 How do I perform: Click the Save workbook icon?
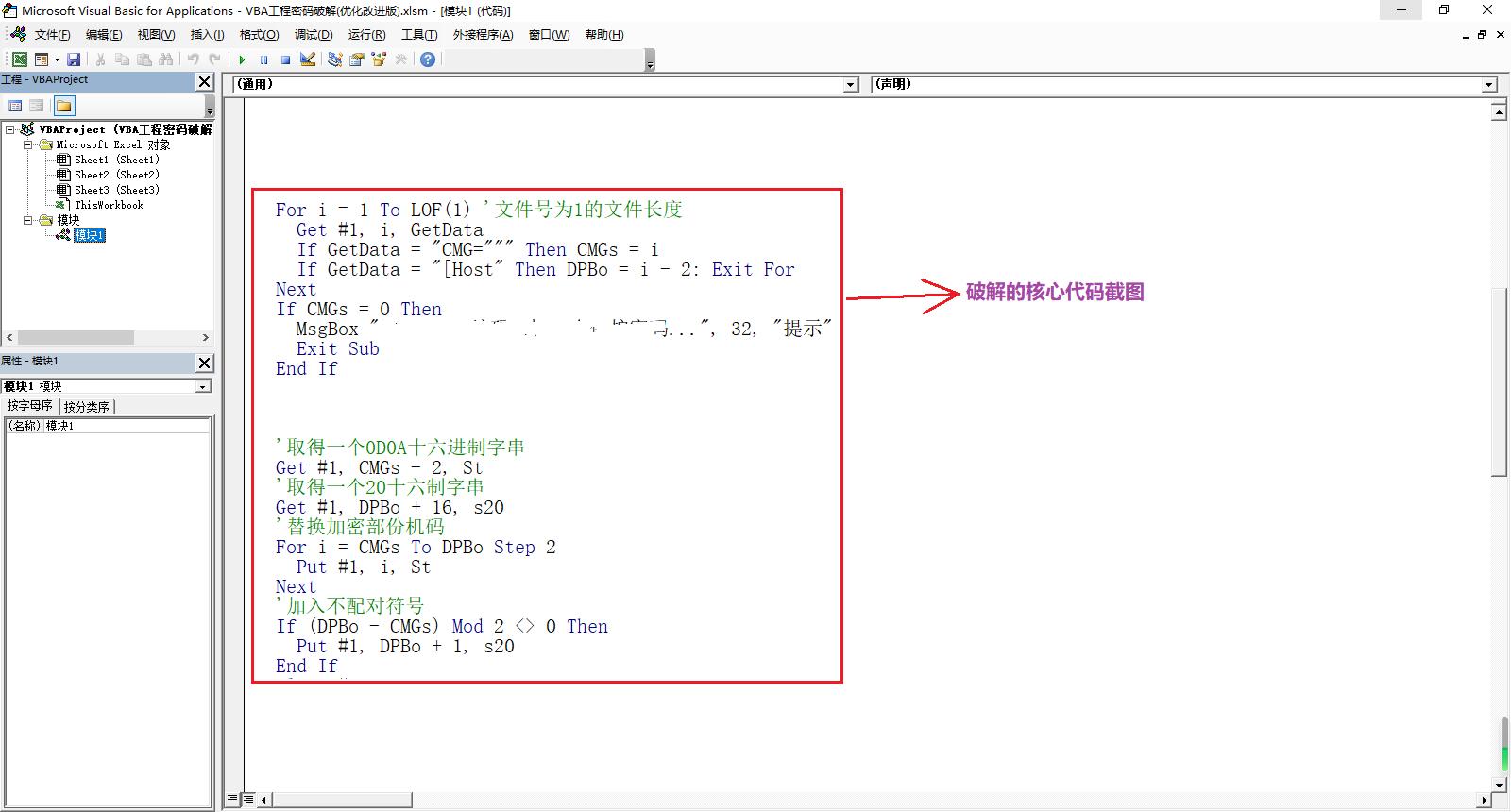74,59
